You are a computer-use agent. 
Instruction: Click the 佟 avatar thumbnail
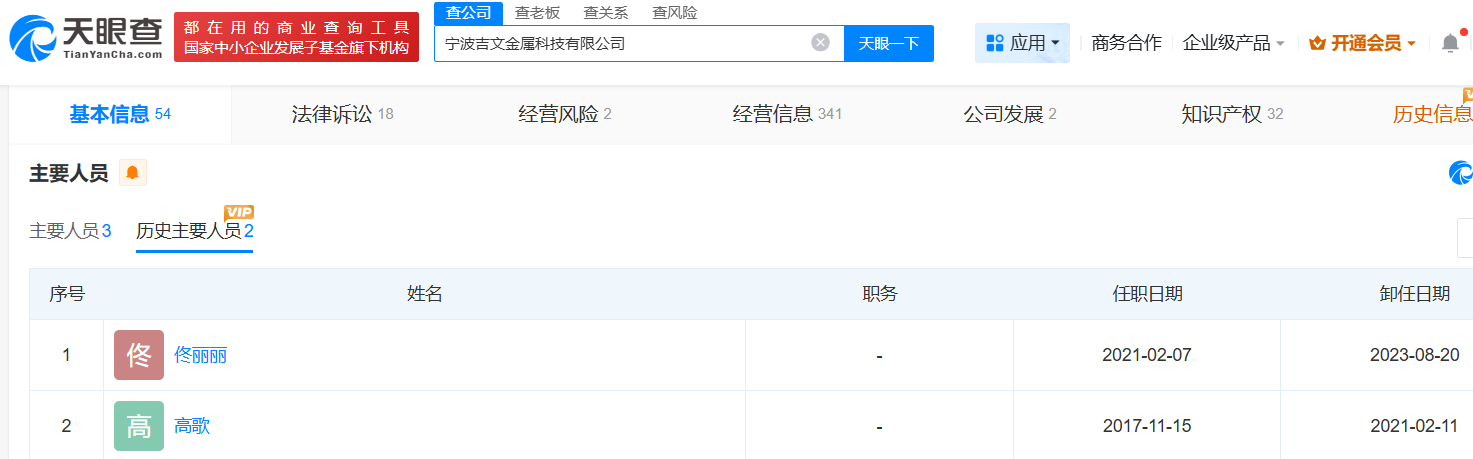click(x=139, y=355)
